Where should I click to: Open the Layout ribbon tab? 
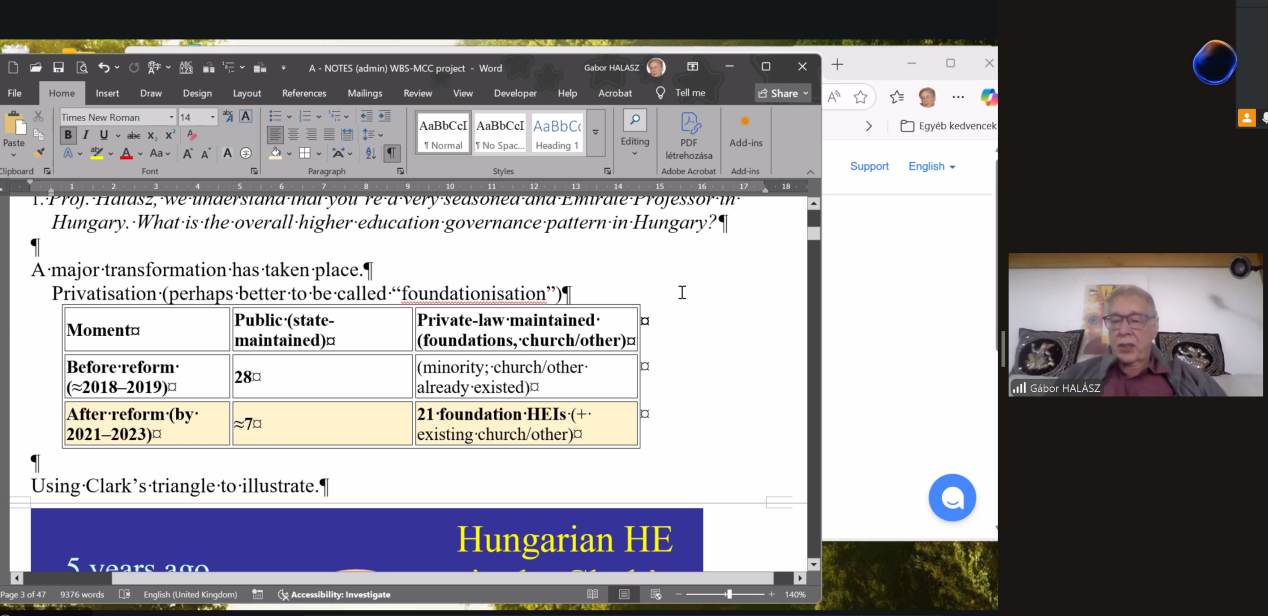247,93
